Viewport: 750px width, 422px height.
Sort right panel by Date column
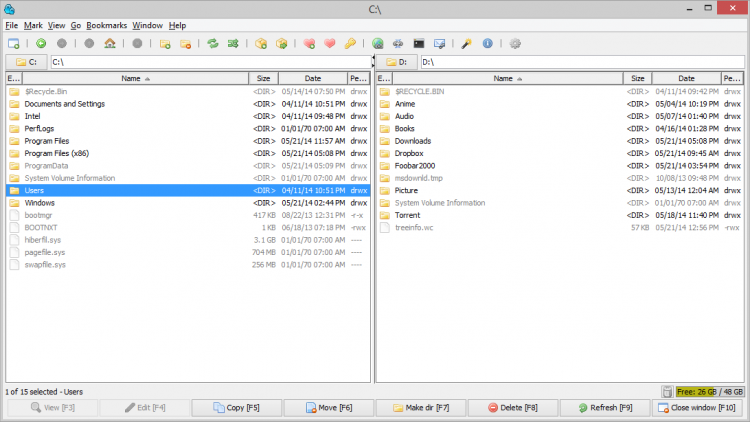(686, 78)
